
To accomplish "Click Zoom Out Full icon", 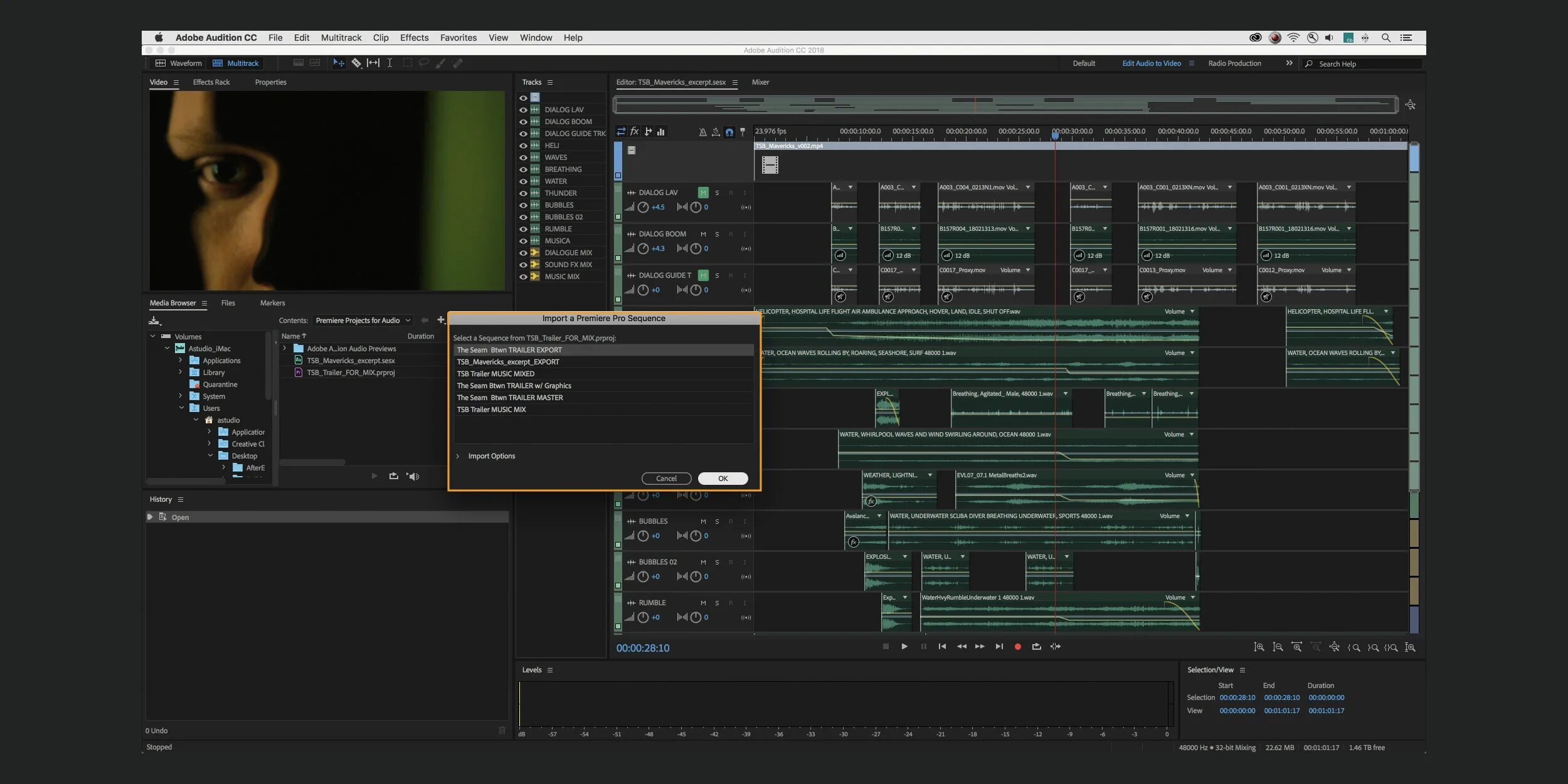I will [1335, 647].
